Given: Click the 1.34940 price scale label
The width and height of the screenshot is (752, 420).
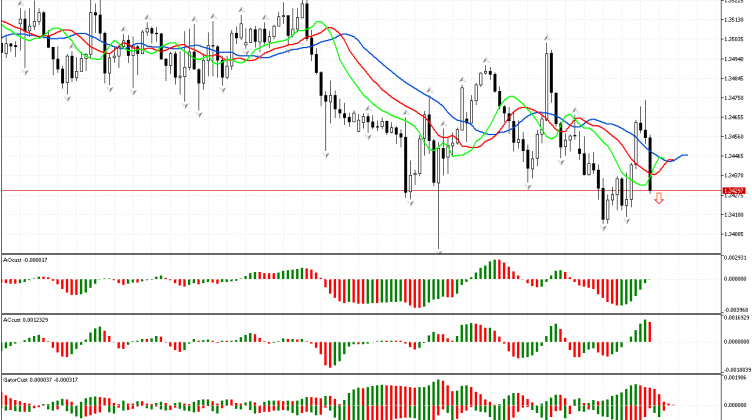Looking at the screenshot, I should click(x=735, y=59).
